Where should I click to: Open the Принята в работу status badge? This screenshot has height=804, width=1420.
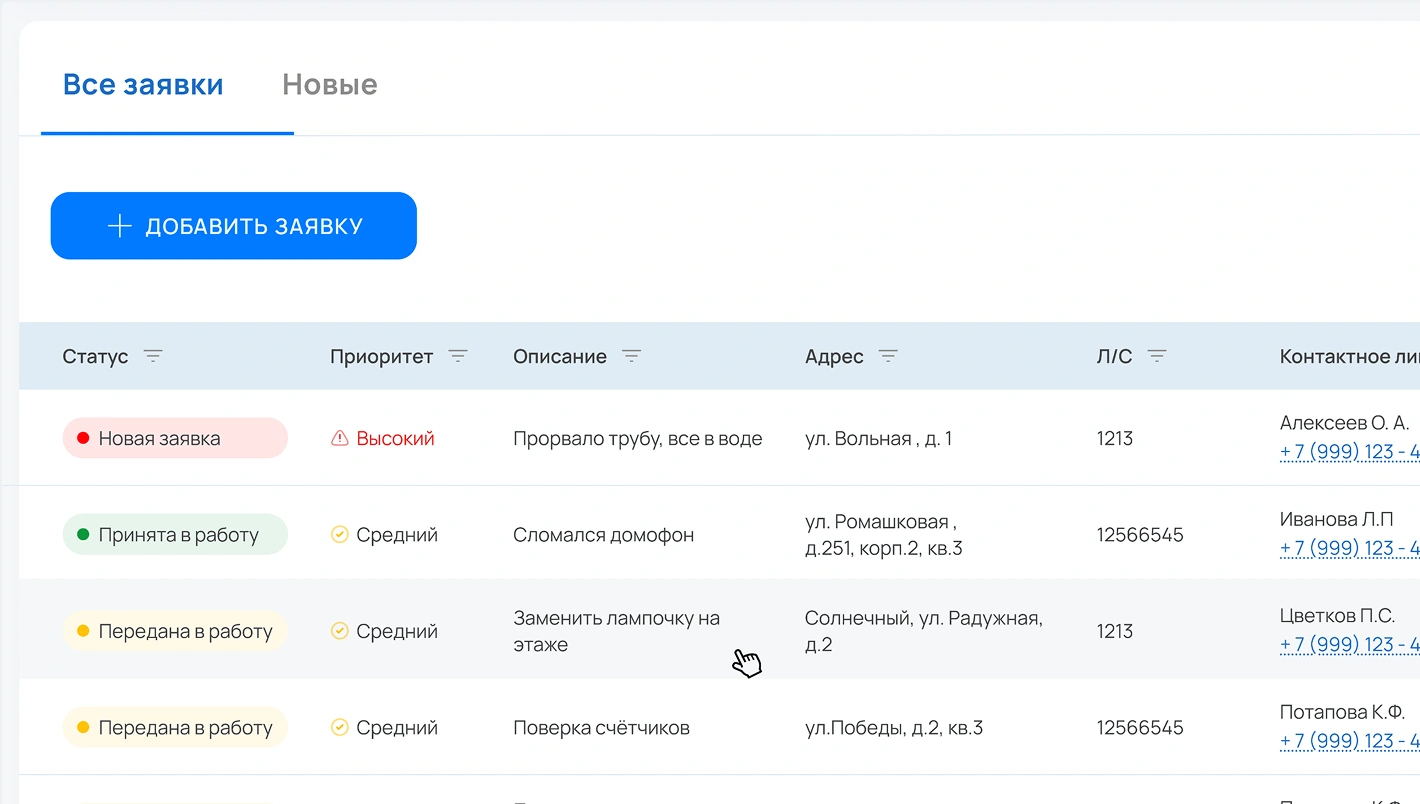(175, 535)
